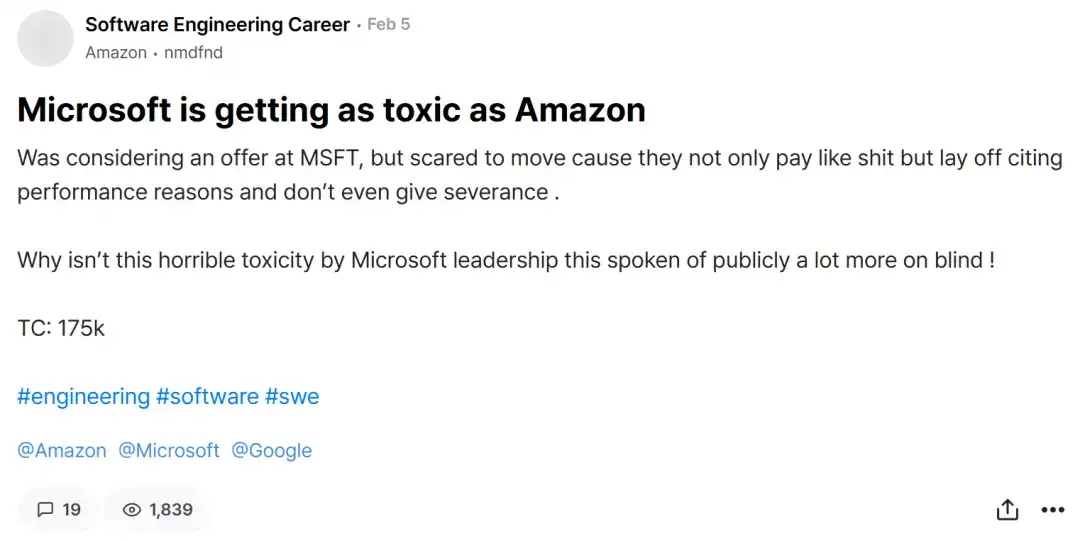Click the Amazon company label under author
This screenshot has width=1080, height=541.
tap(116, 53)
